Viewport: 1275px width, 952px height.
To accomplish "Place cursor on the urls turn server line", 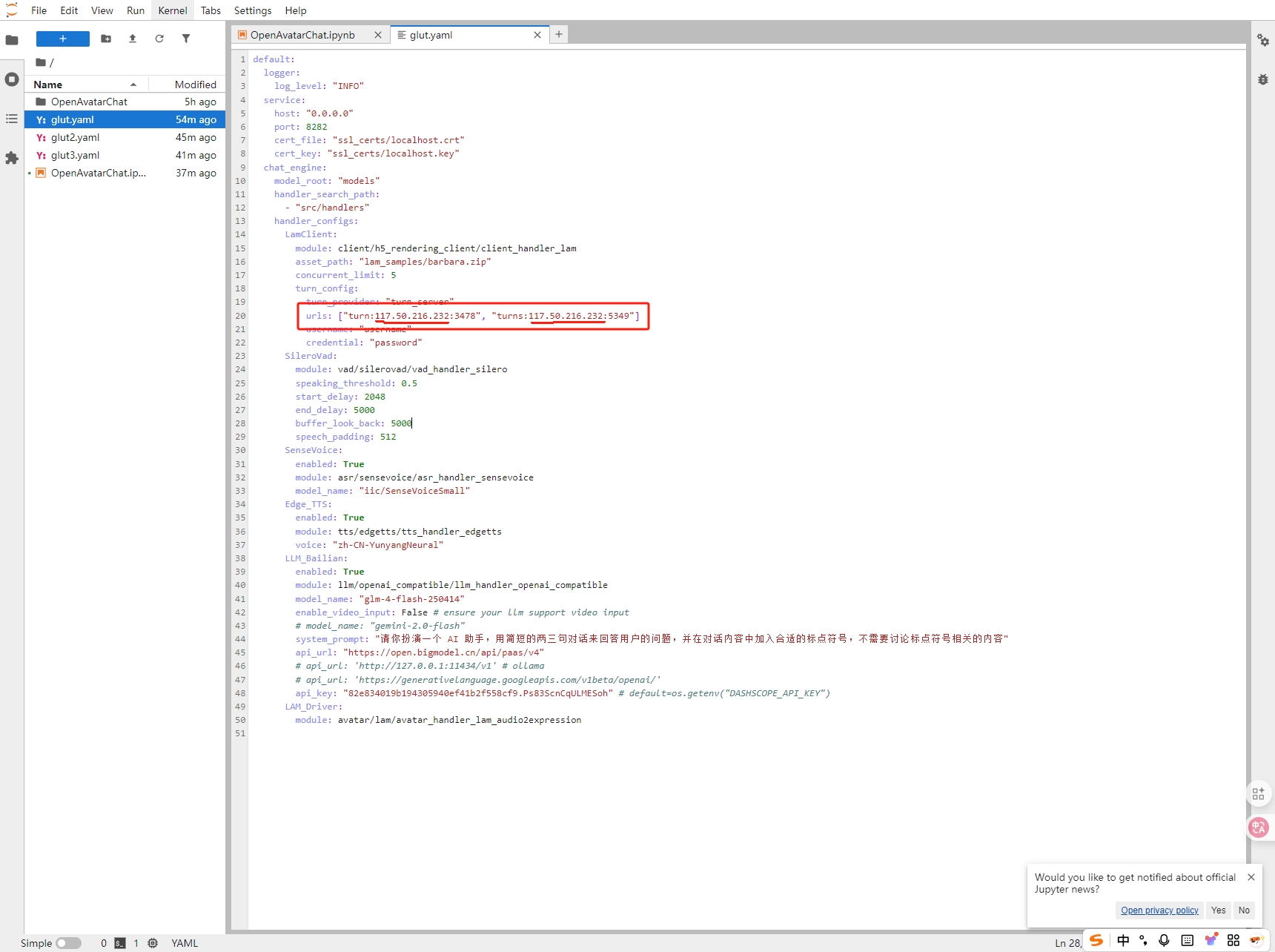I will coord(472,316).
